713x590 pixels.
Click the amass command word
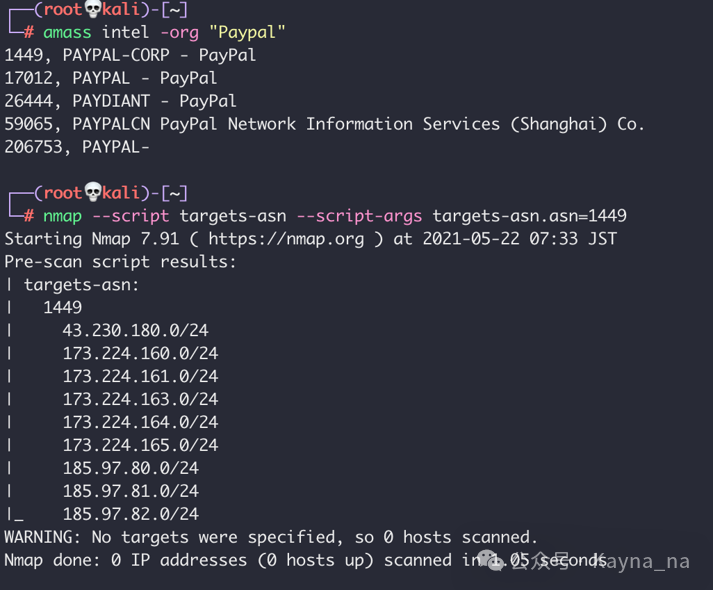coord(67,33)
